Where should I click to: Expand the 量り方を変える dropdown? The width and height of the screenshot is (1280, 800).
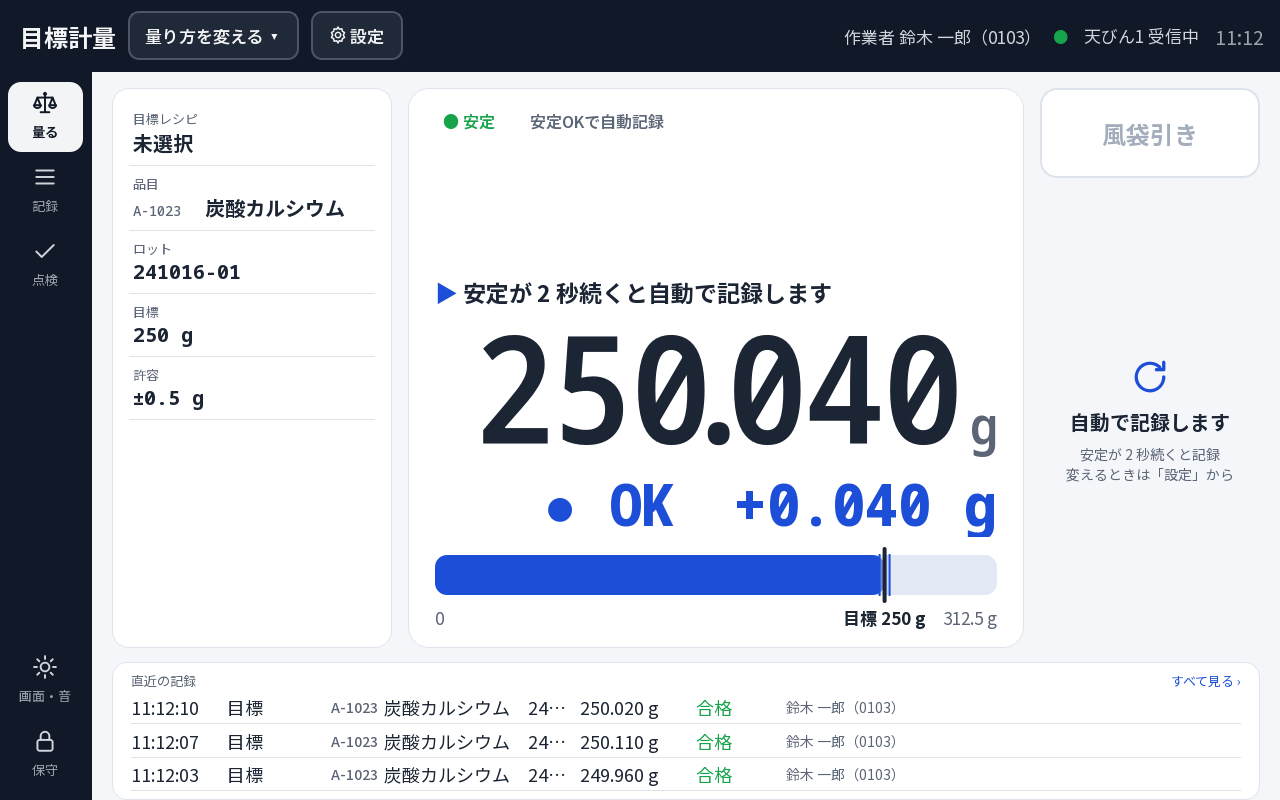click(213, 36)
